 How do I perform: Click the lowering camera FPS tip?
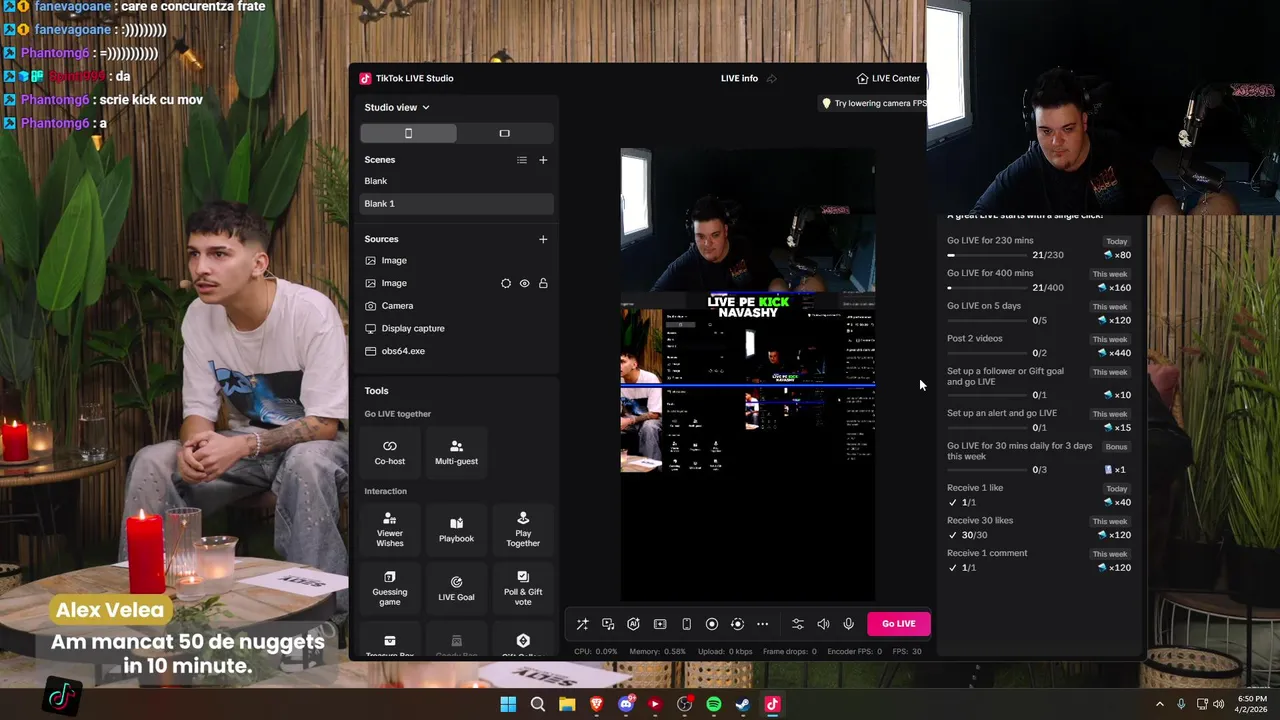(873, 103)
